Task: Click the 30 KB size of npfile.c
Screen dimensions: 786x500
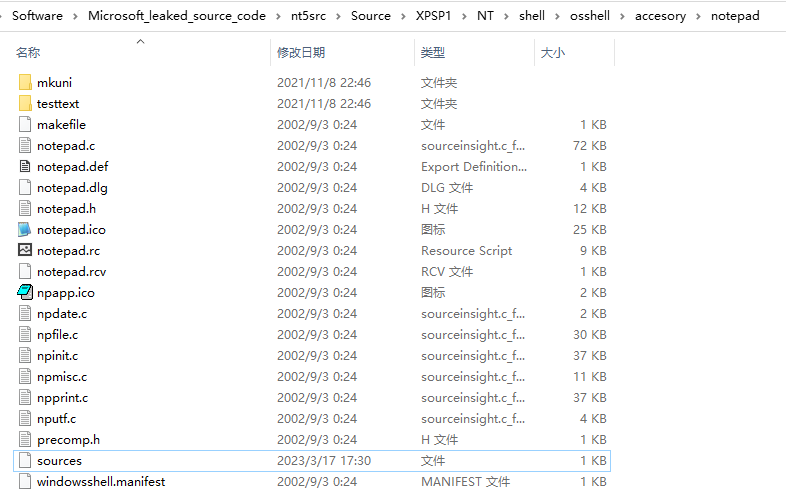Action: pos(590,335)
